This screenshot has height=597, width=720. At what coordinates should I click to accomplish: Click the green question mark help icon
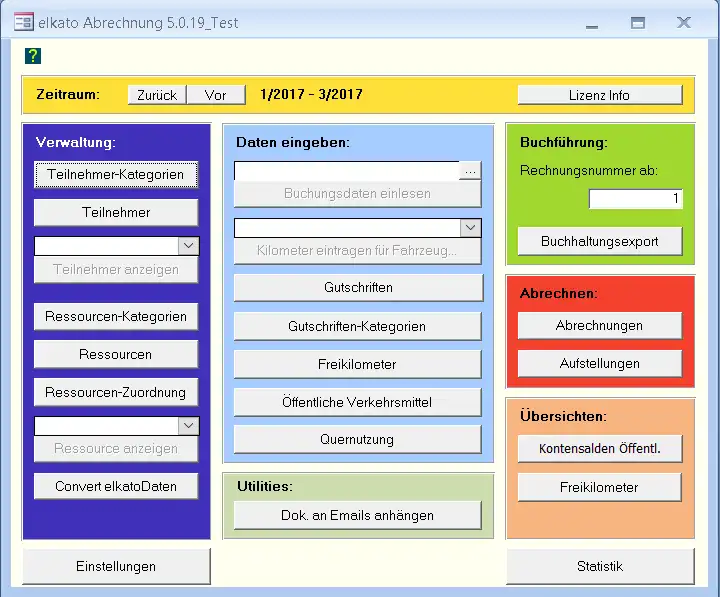(33, 56)
